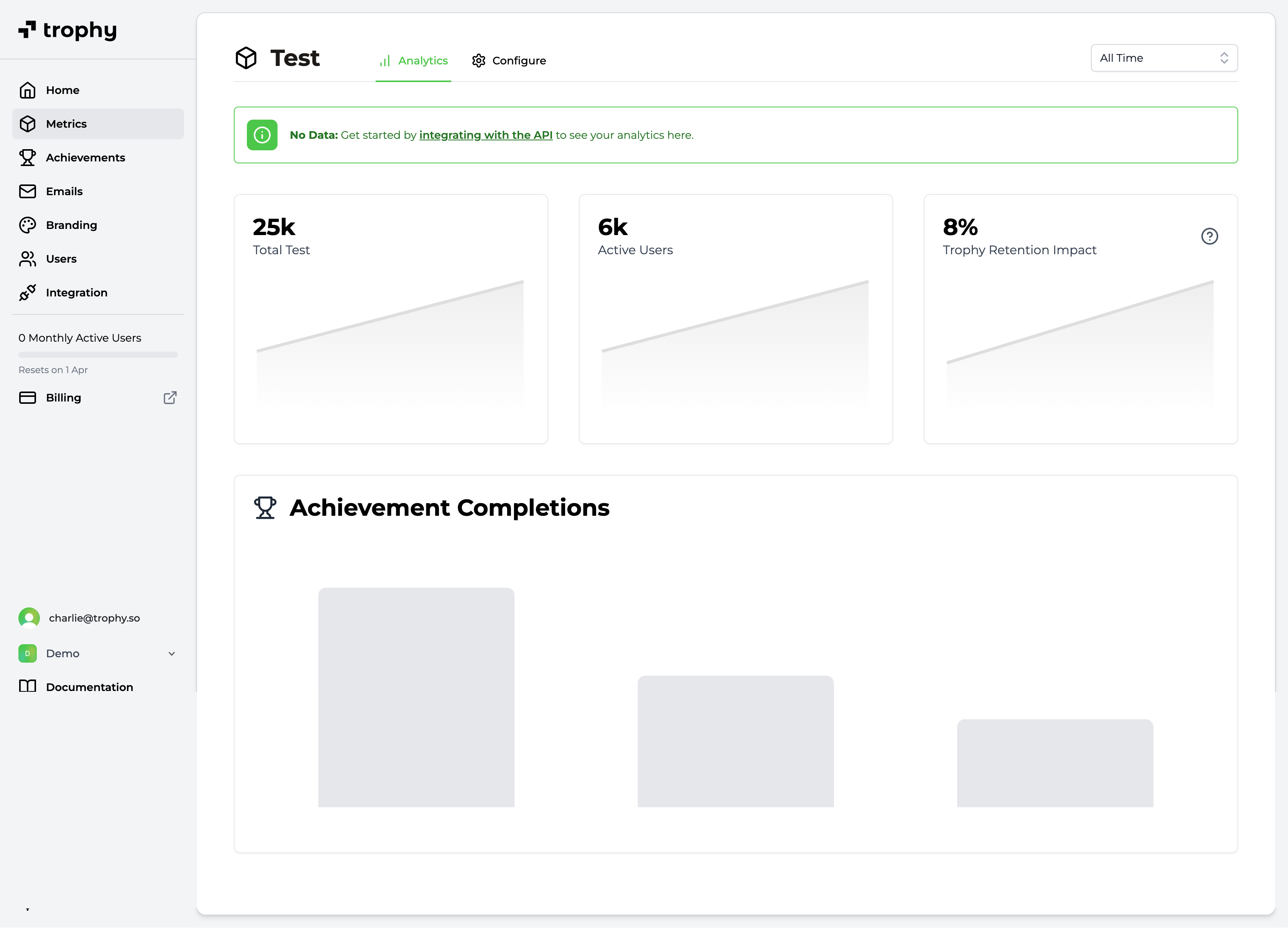Select the Analytics tab
This screenshot has height=928, width=1288.
[414, 61]
